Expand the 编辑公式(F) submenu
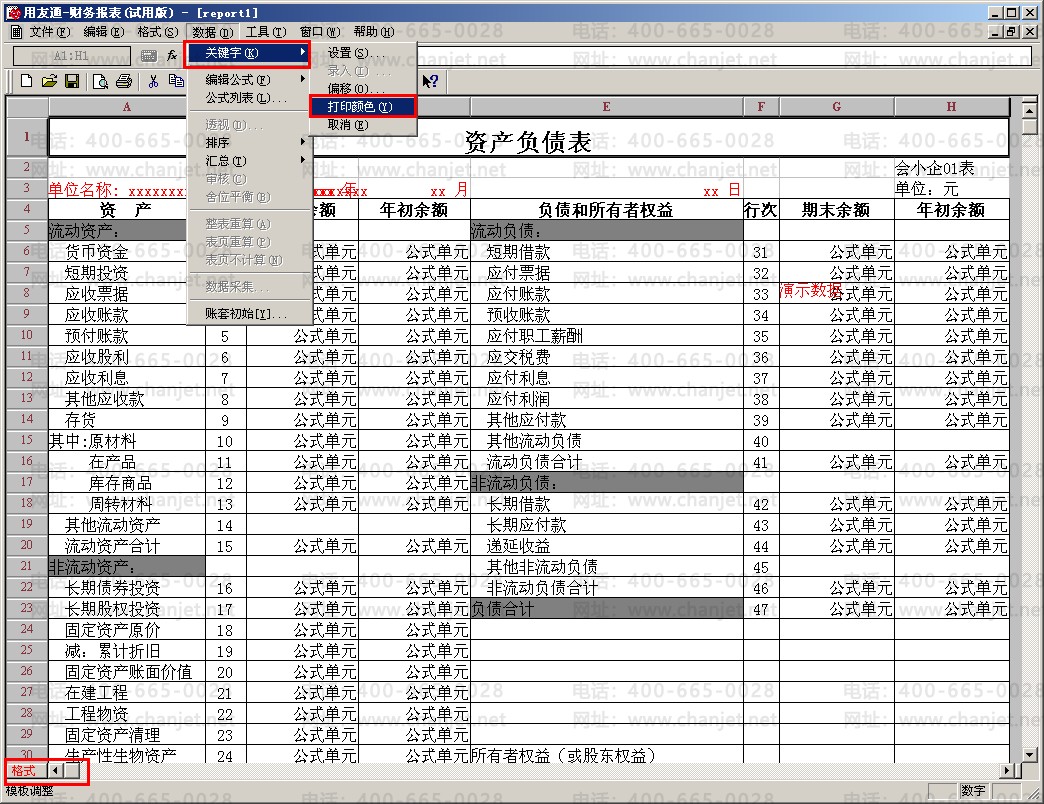Viewport: 1044px width, 804px height. click(250, 80)
